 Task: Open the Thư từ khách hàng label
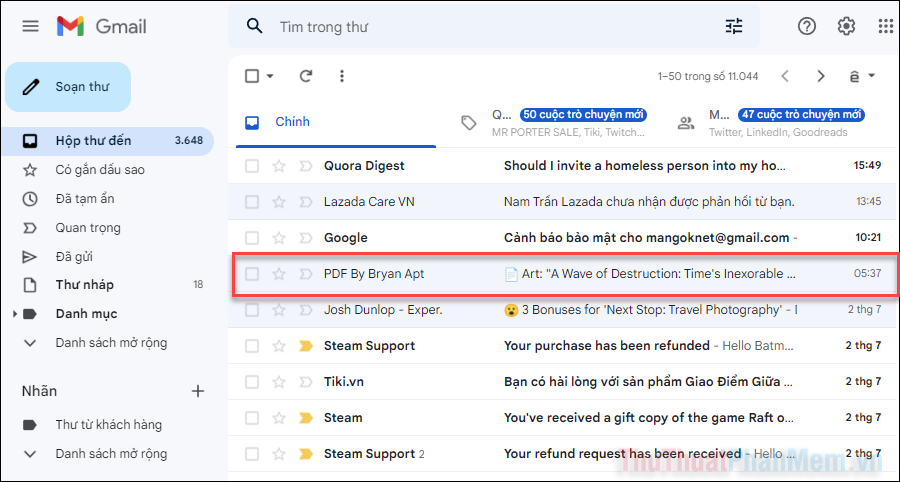click(x=107, y=425)
